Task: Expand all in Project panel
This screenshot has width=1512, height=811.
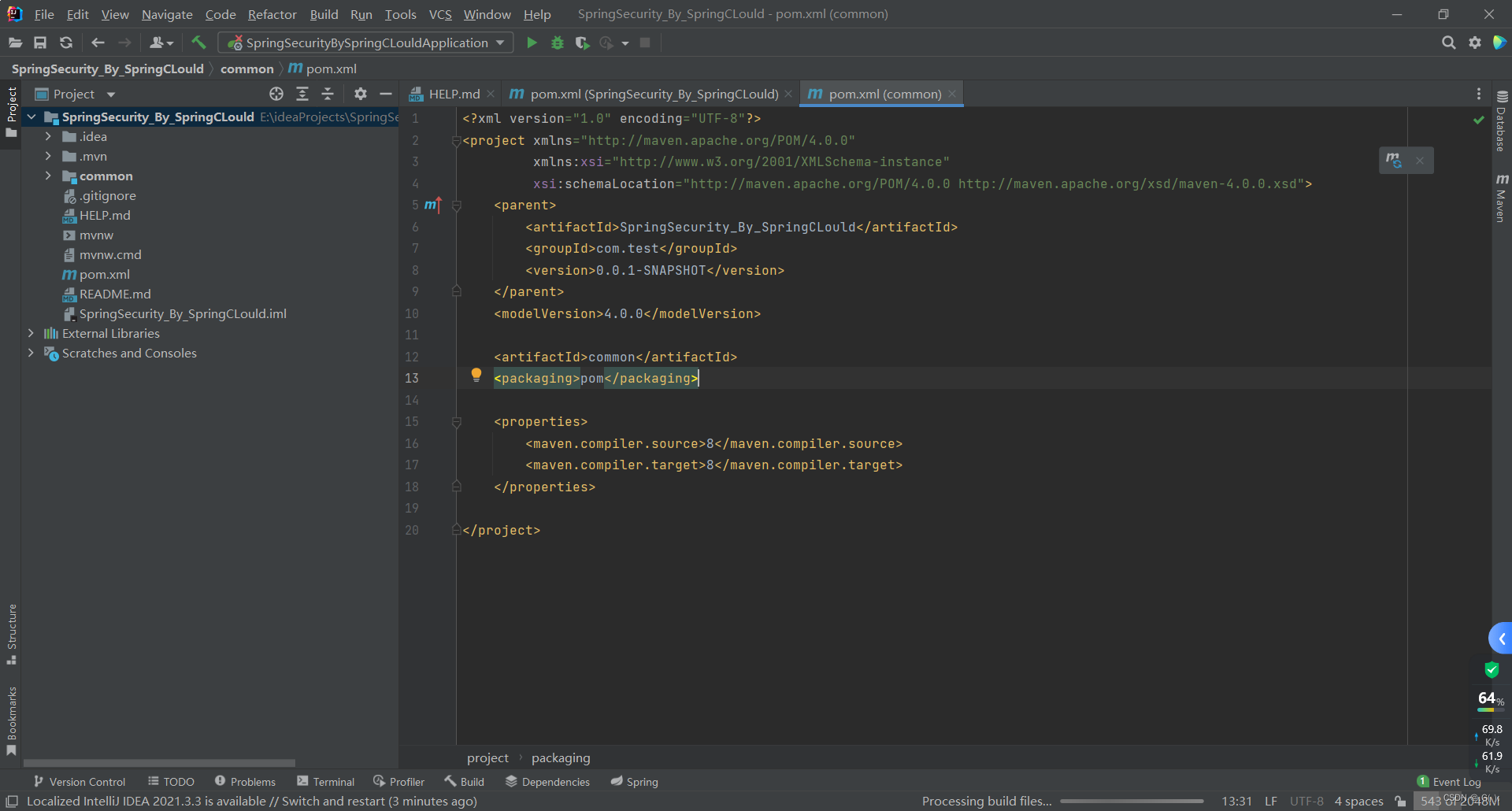Action: (302, 94)
